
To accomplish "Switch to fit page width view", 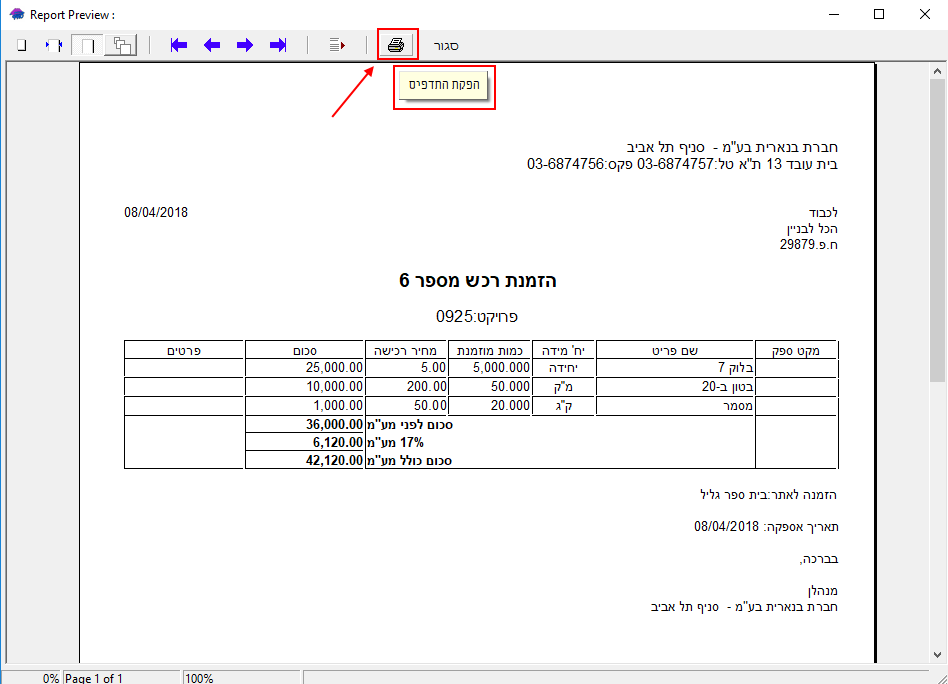I will click(x=53, y=46).
